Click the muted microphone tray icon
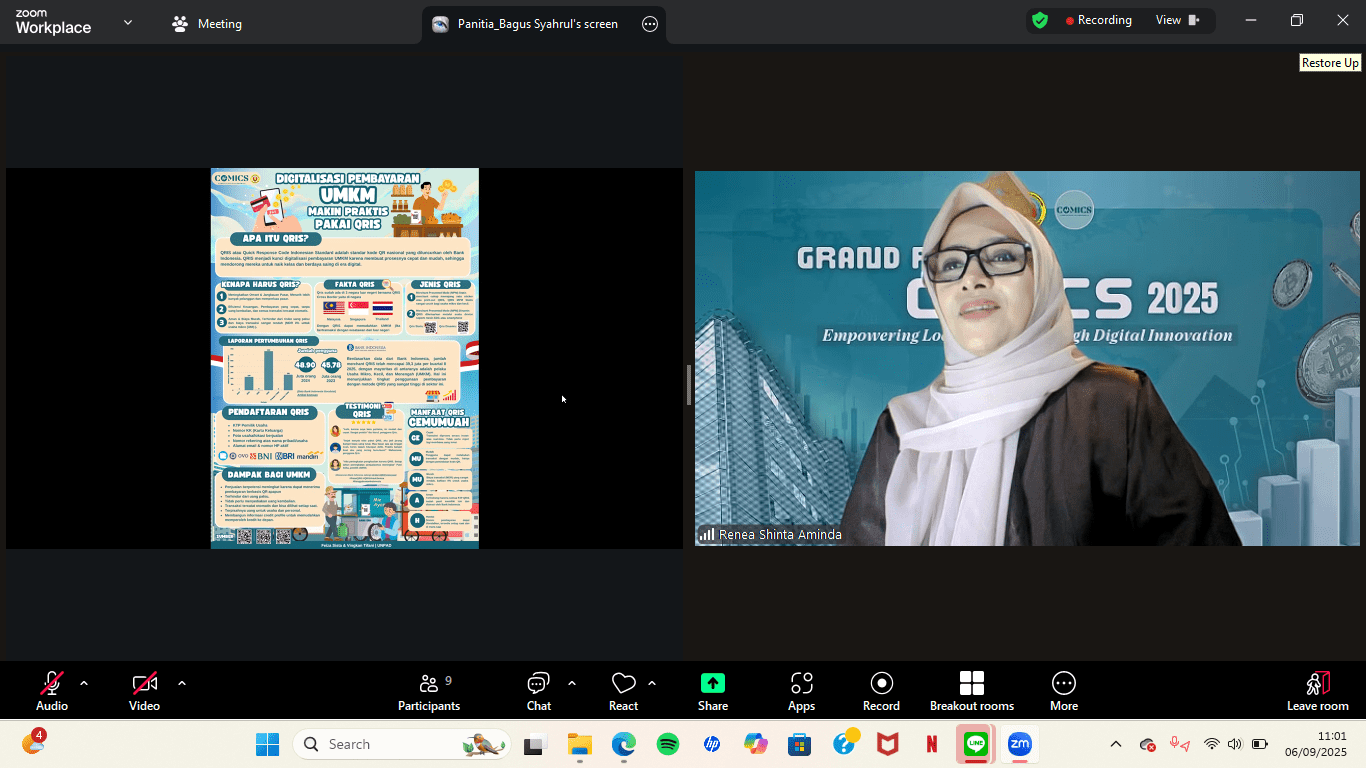 click(x=1180, y=744)
